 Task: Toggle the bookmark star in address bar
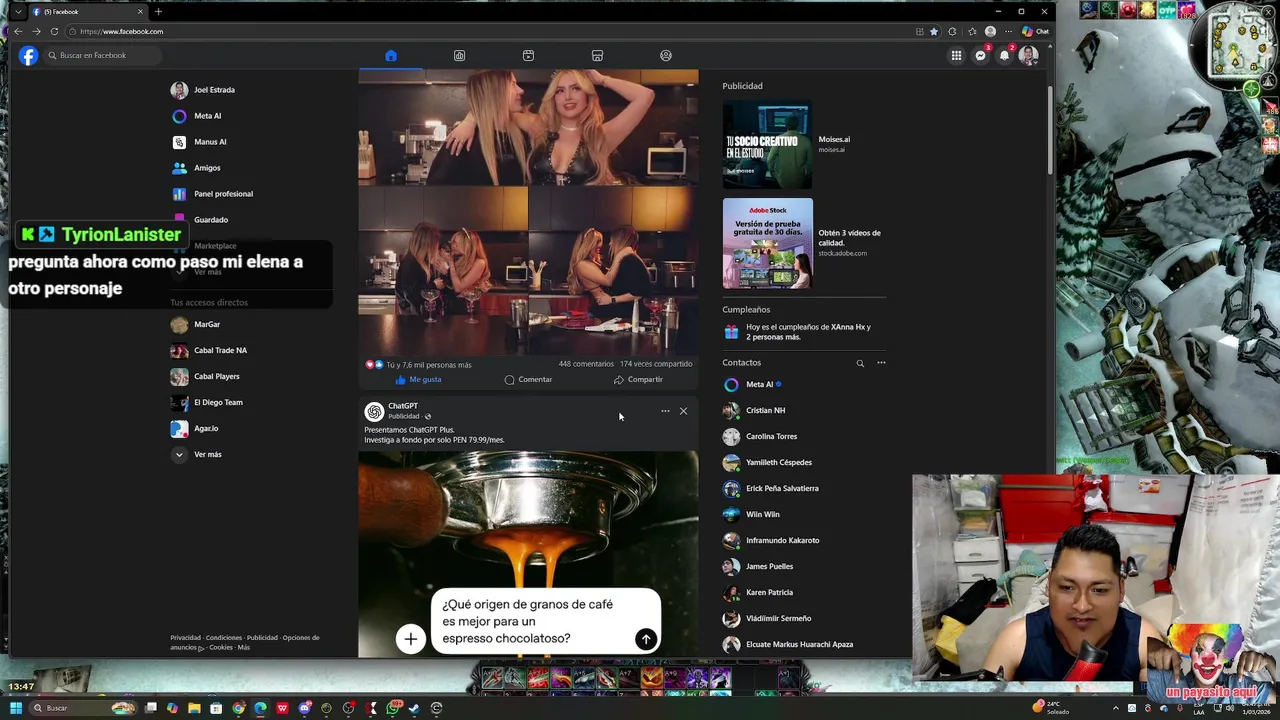[934, 32]
